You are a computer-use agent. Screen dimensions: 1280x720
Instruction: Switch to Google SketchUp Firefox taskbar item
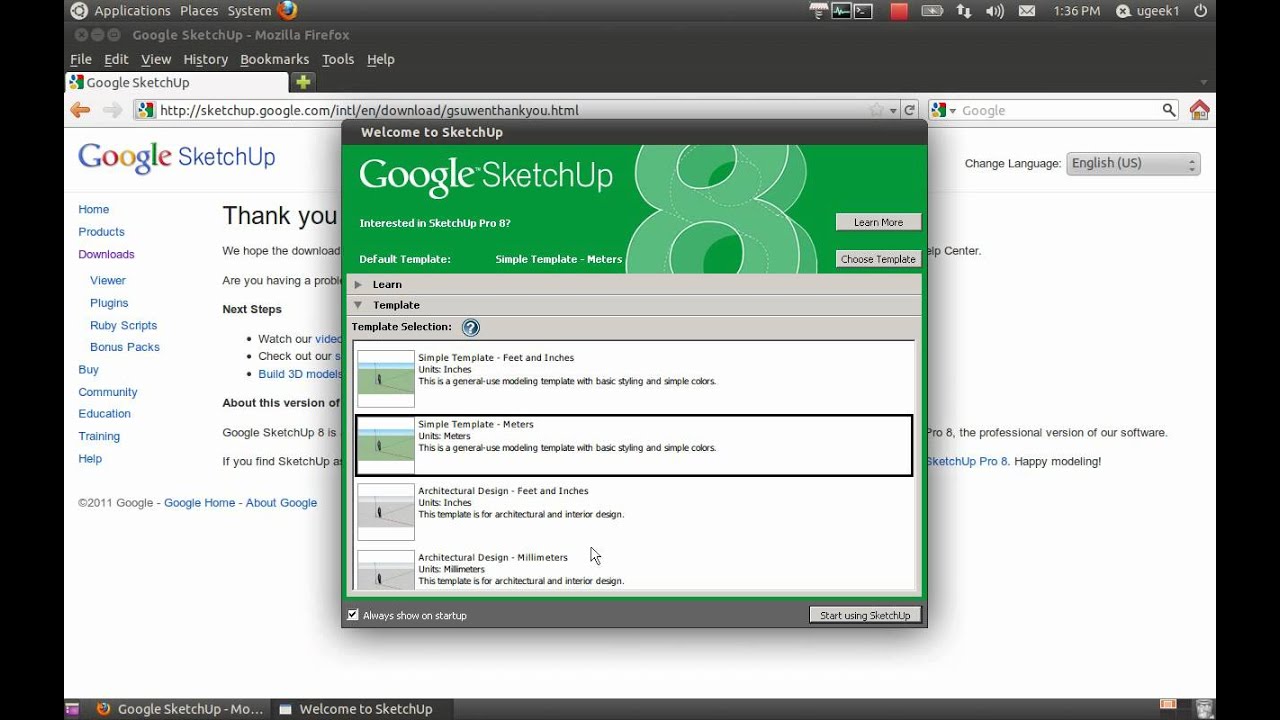pyautogui.click(x=180, y=709)
